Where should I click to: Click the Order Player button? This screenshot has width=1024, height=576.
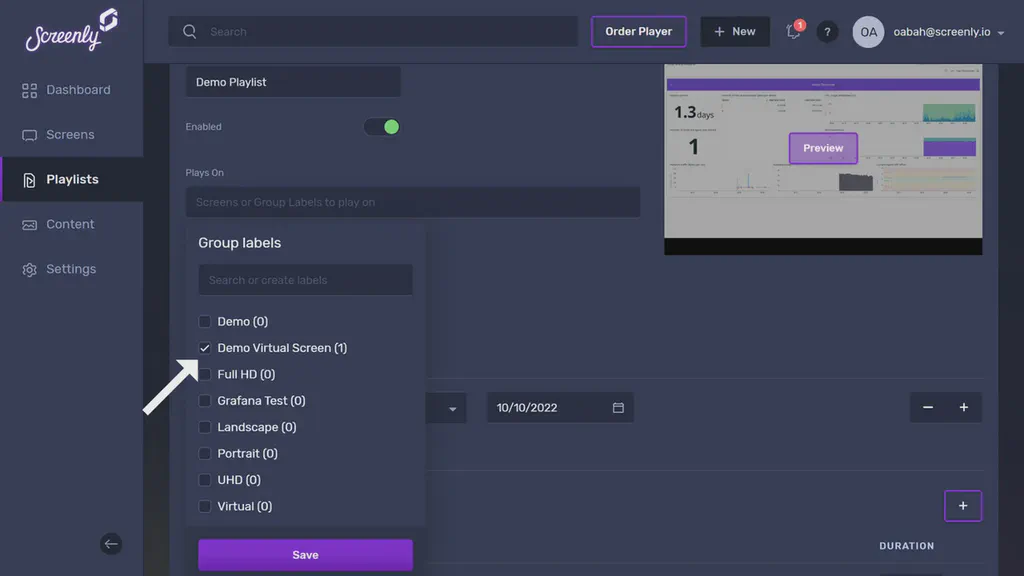coord(638,31)
